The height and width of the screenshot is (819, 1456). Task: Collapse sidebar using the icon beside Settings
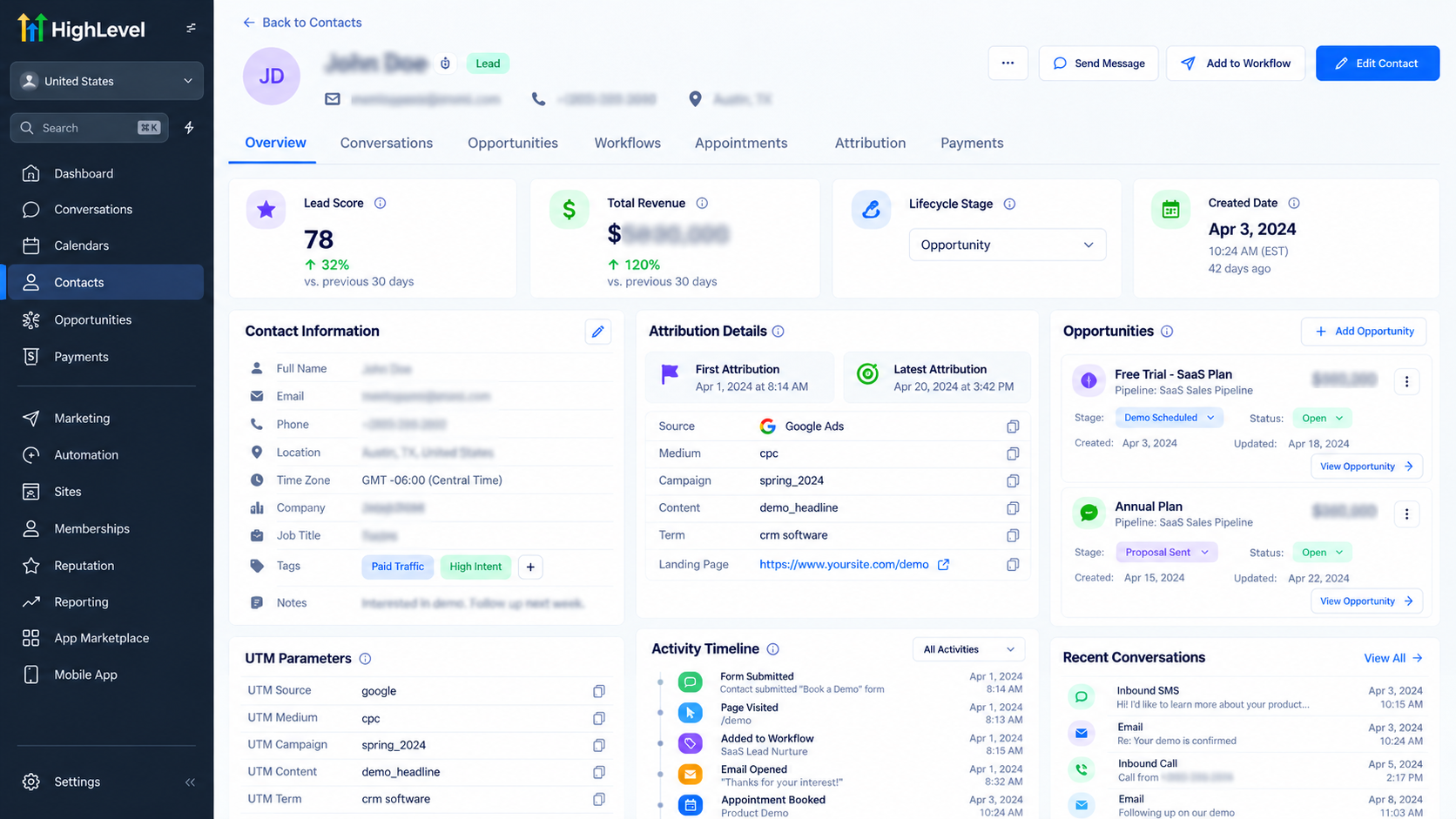[x=190, y=782]
